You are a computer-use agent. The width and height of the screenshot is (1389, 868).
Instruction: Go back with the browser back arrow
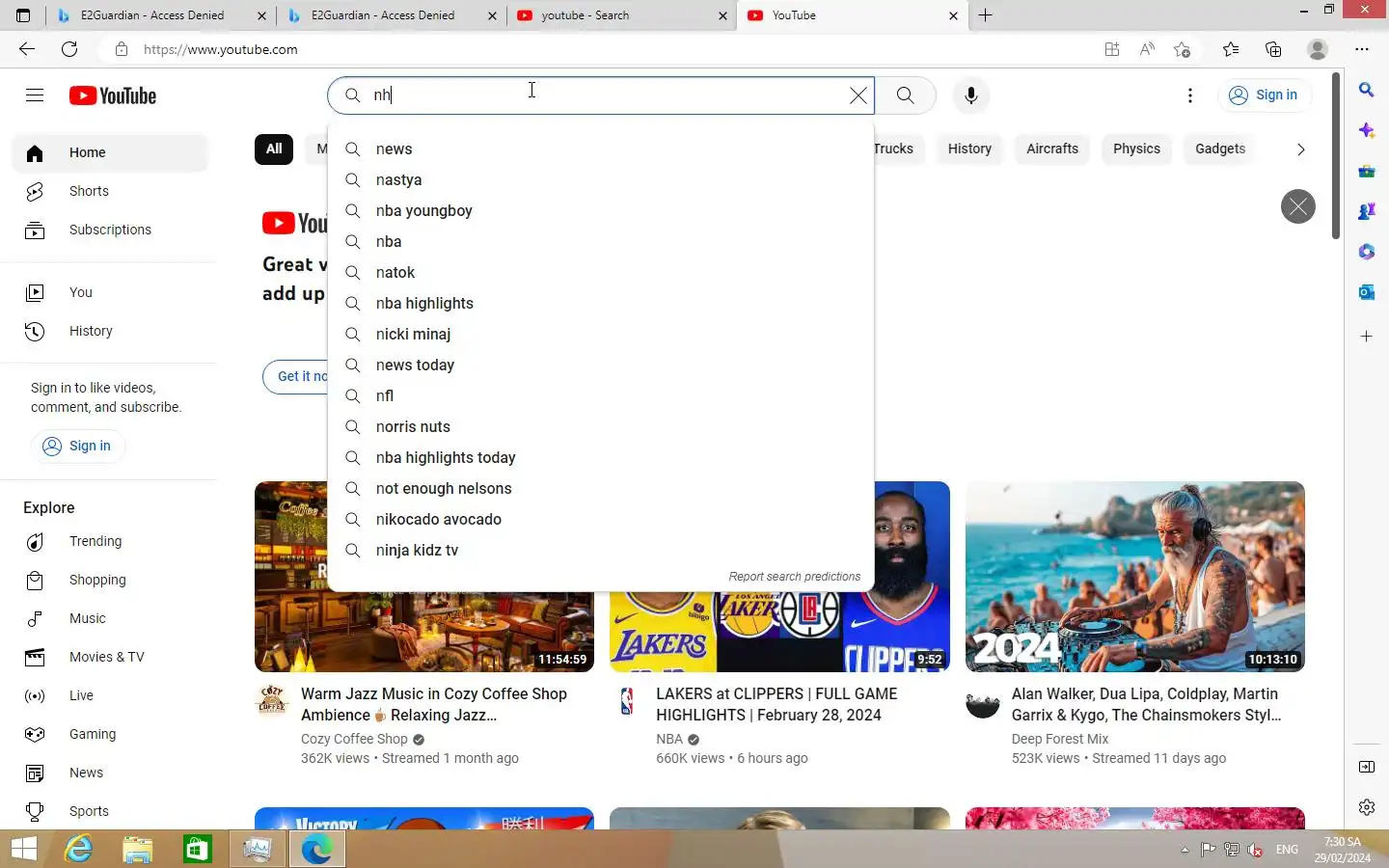[27, 49]
